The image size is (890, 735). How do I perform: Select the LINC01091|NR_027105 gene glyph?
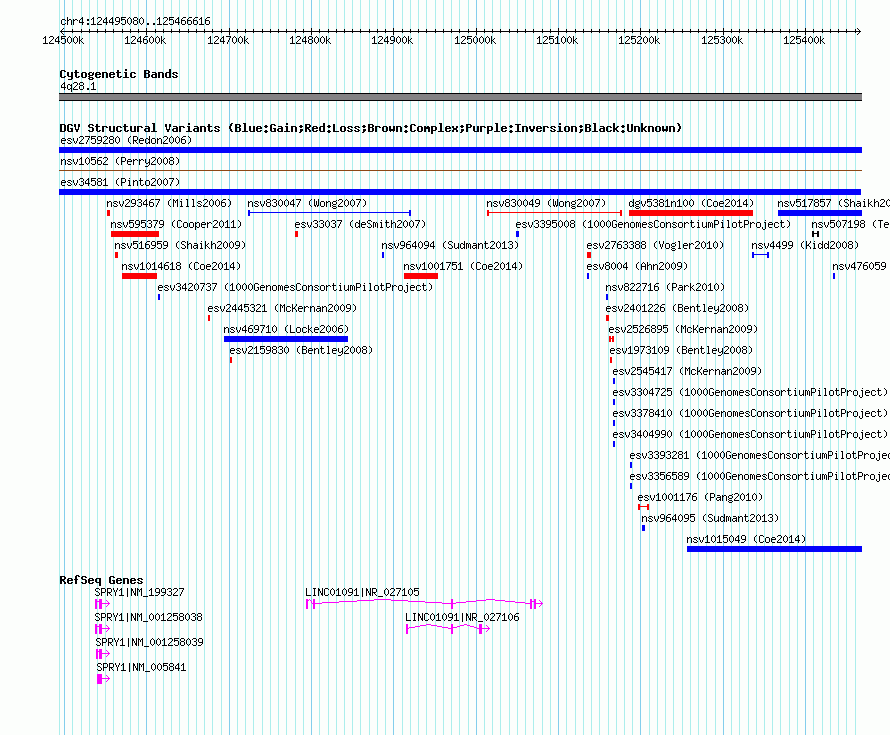point(424,603)
